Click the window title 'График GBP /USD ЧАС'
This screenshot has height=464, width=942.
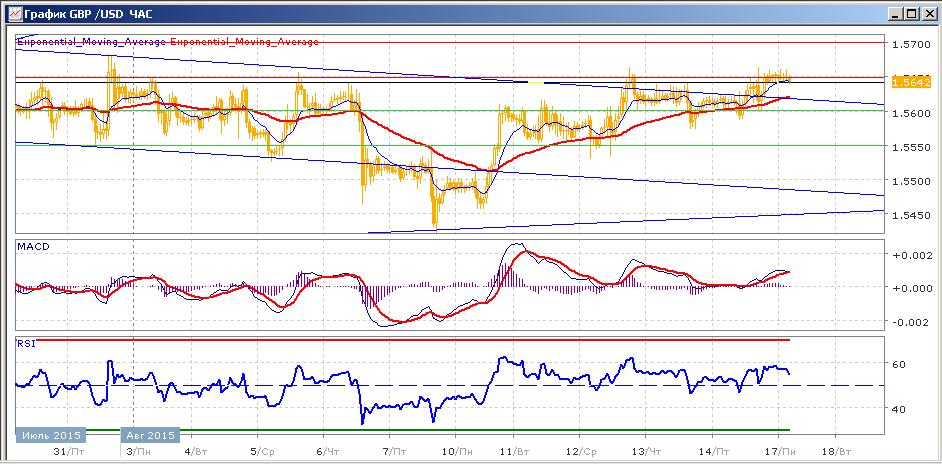coord(88,13)
